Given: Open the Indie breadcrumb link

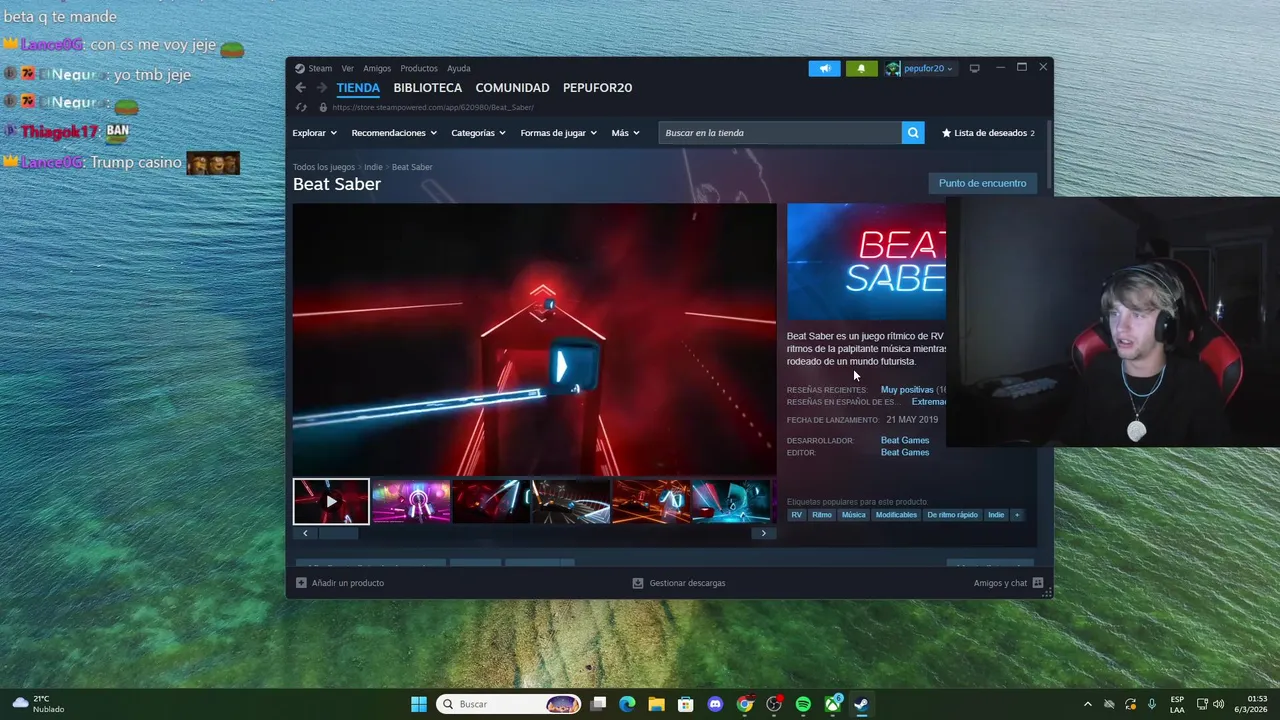Looking at the screenshot, I should [x=373, y=167].
